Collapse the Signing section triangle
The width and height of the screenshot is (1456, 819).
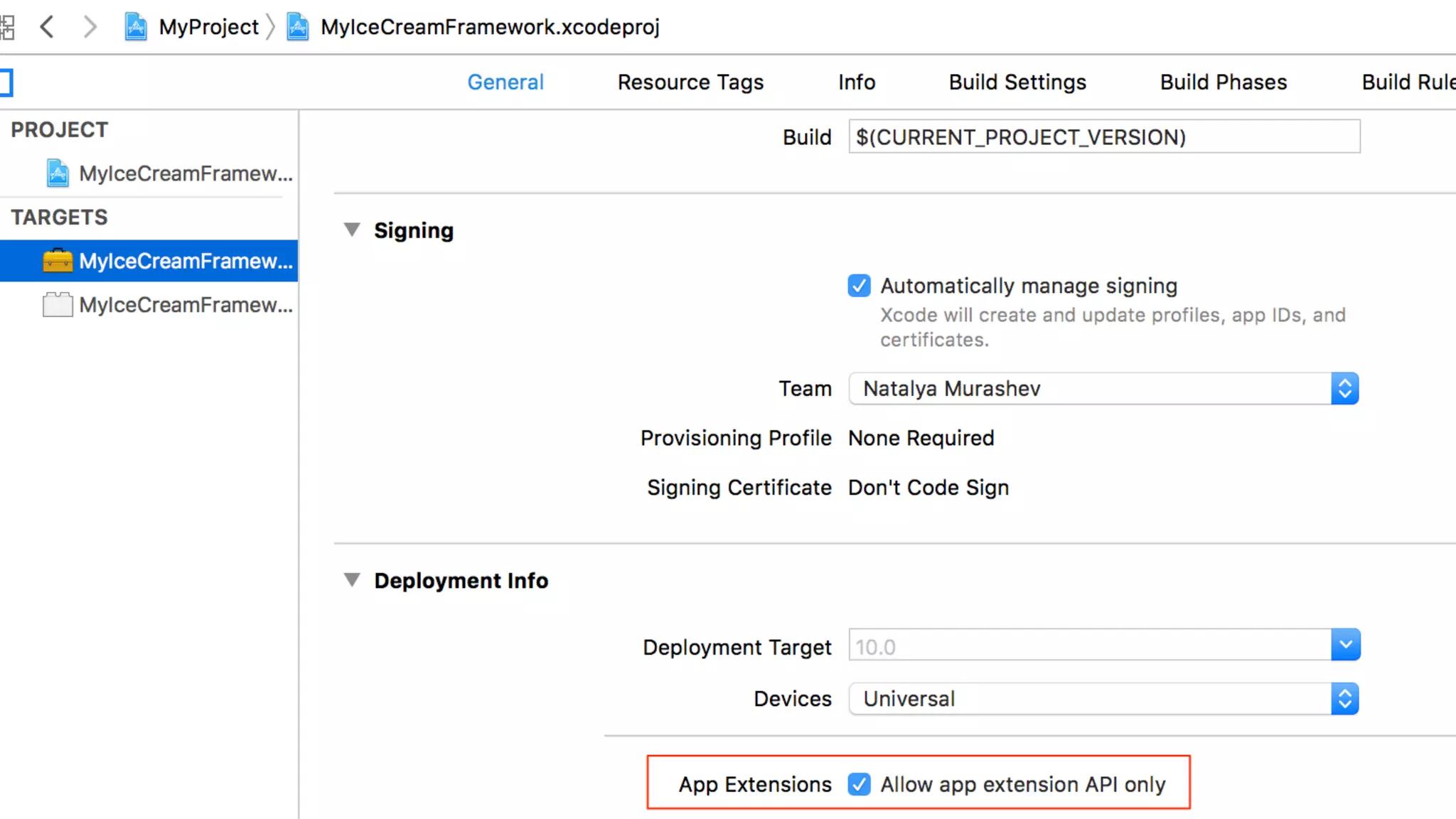click(352, 230)
